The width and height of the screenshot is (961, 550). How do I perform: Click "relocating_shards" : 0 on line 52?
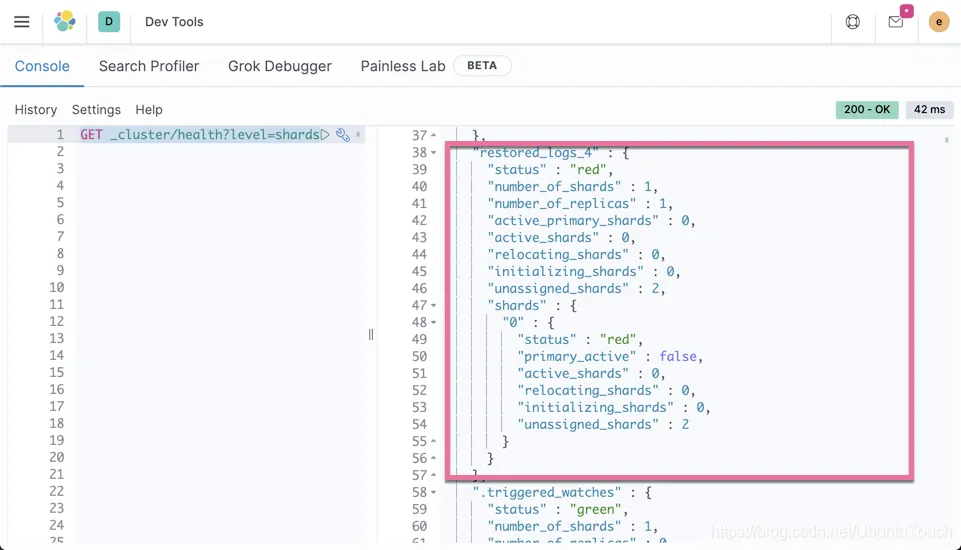tap(606, 391)
